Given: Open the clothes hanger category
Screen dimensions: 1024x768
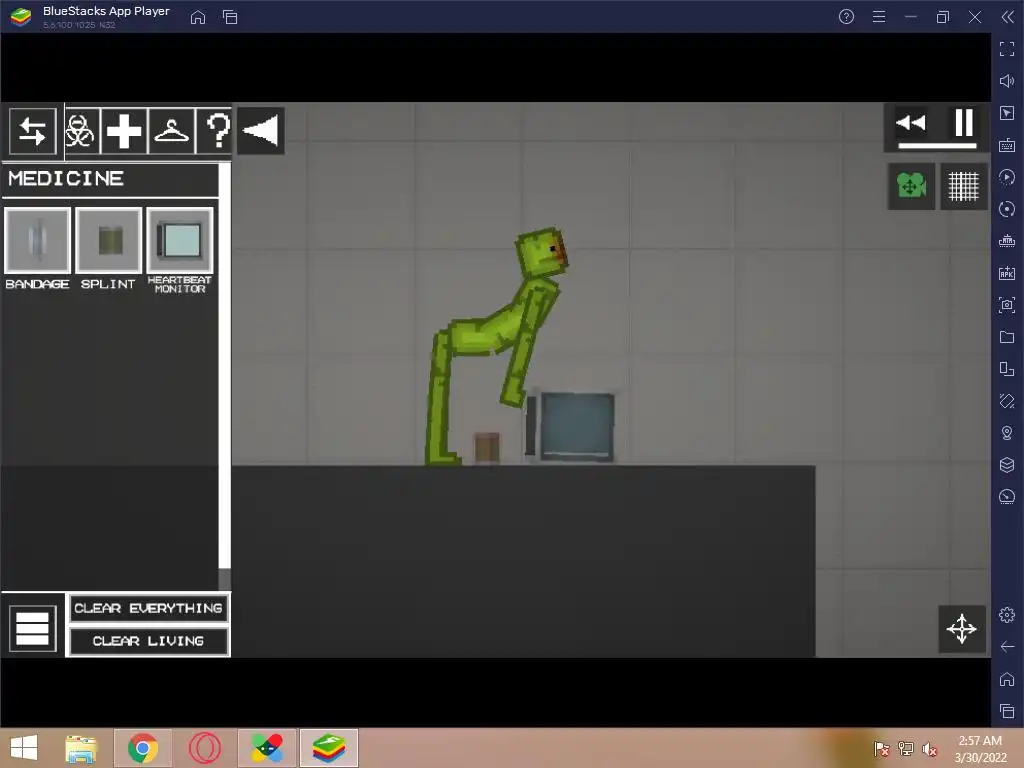Looking at the screenshot, I should pyautogui.click(x=171, y=131).
